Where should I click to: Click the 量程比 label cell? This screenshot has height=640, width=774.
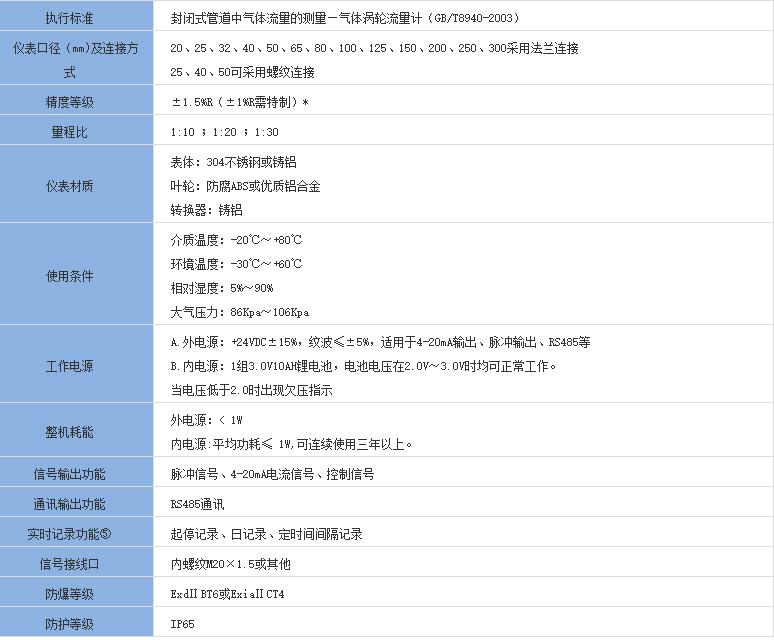click(69, 131)
